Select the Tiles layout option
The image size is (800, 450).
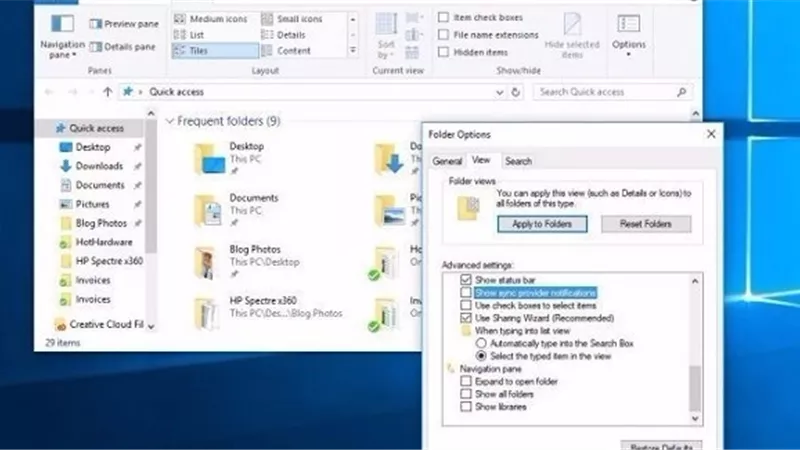point(215,51)
